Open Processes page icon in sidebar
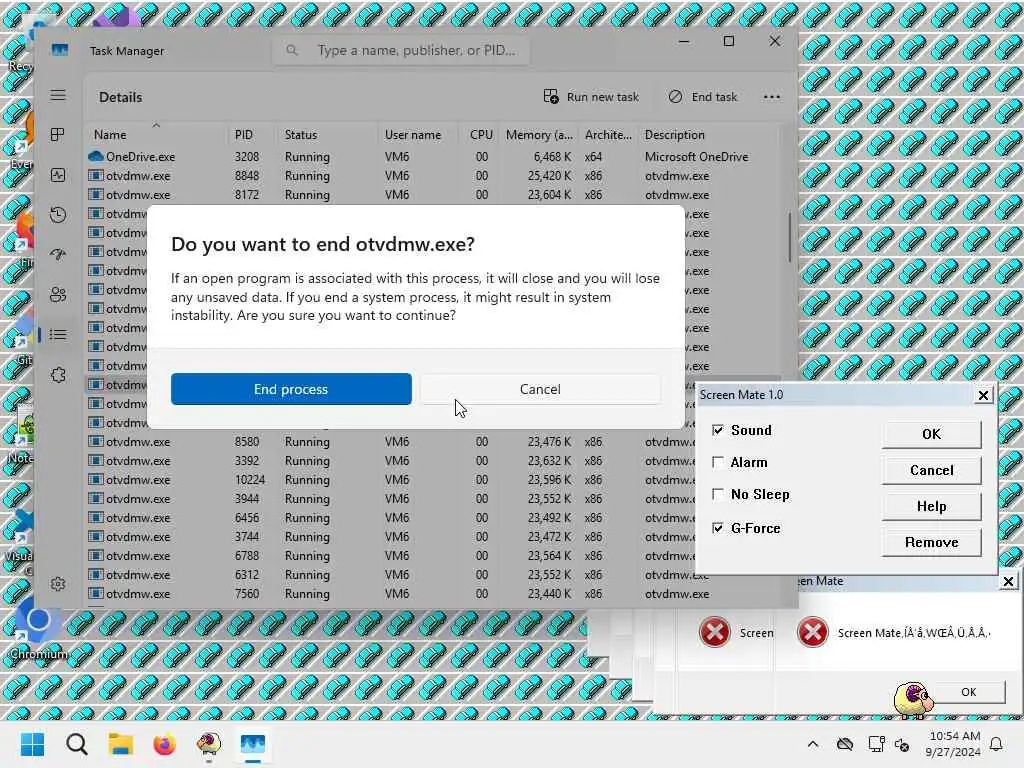Image resolution: width=1024 pixels, height=768 pixels. coord(58,135)
